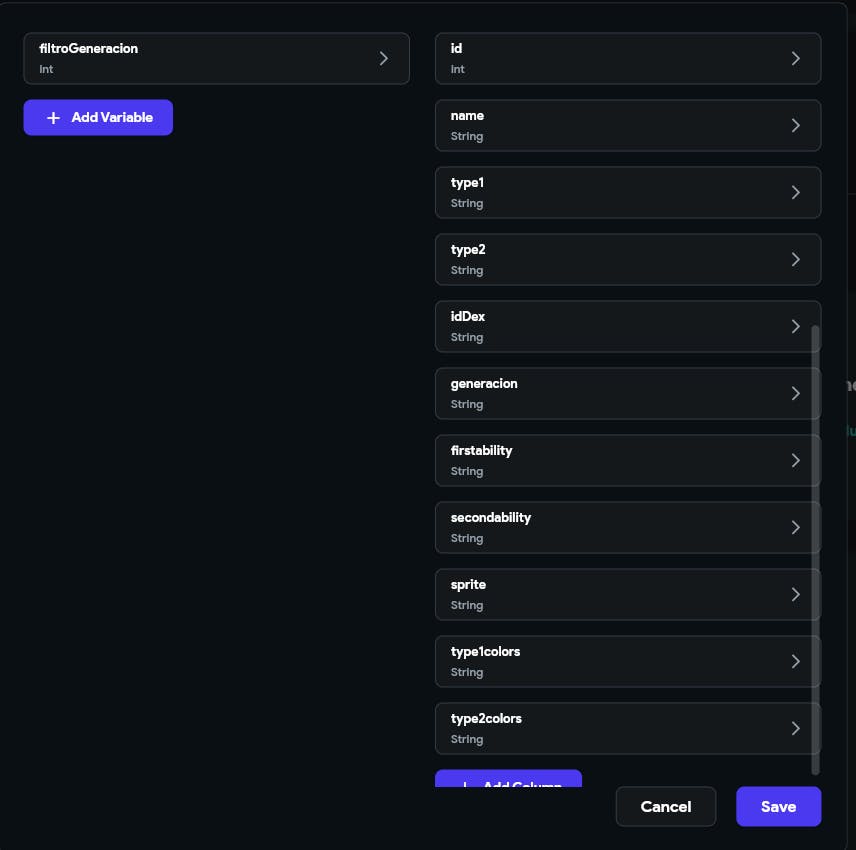Expand the generacion column chevron
The height and width of the screenshot is (850, 856).
point(796,393)
